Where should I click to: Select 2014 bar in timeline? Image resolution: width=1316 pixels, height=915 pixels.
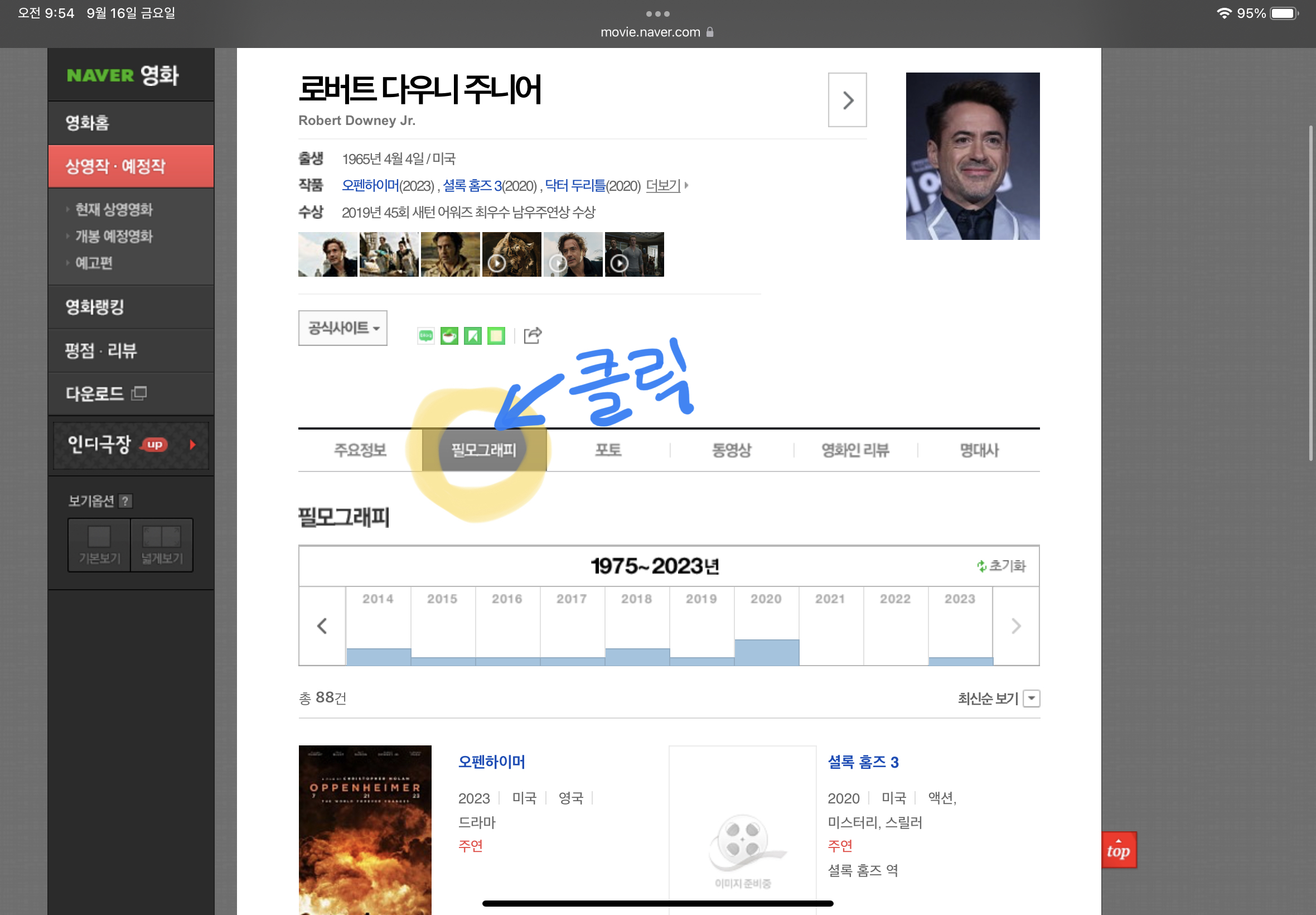(378, 657)
